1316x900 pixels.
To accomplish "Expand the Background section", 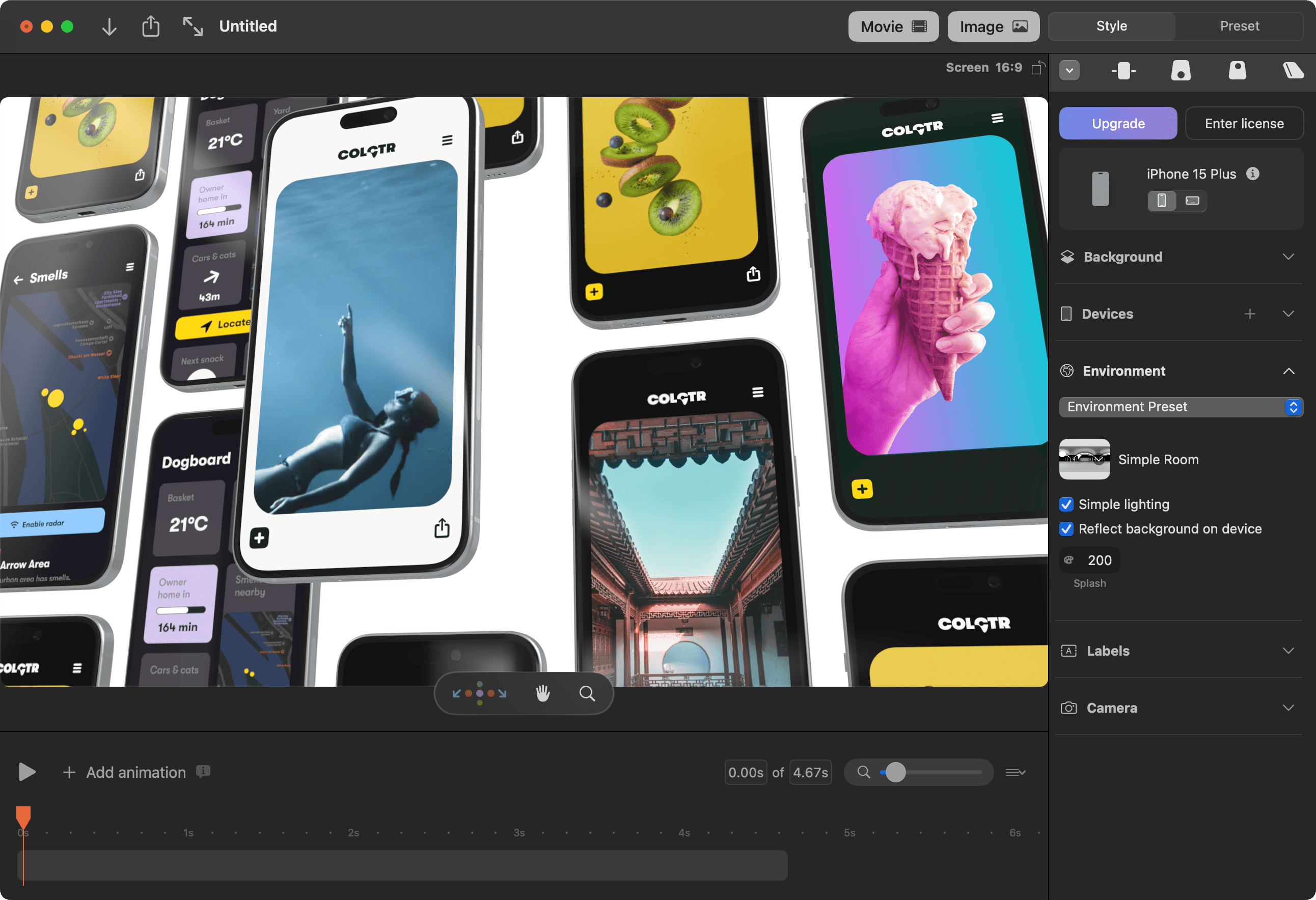I will (1290, 257).
